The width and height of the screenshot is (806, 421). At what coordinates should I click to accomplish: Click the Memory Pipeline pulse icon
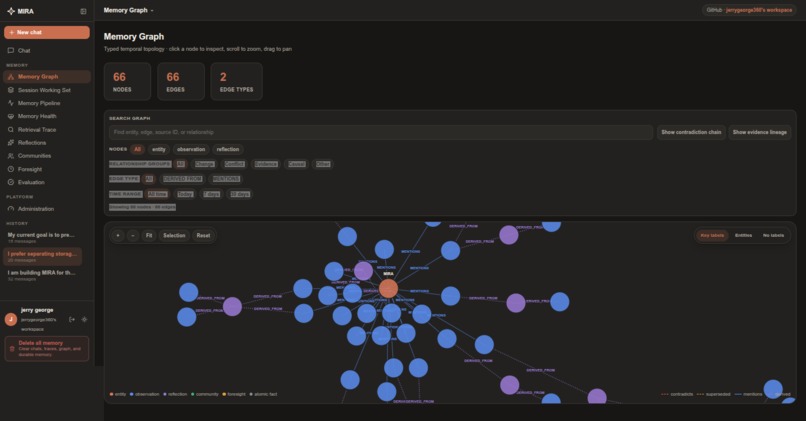(11, 103)
